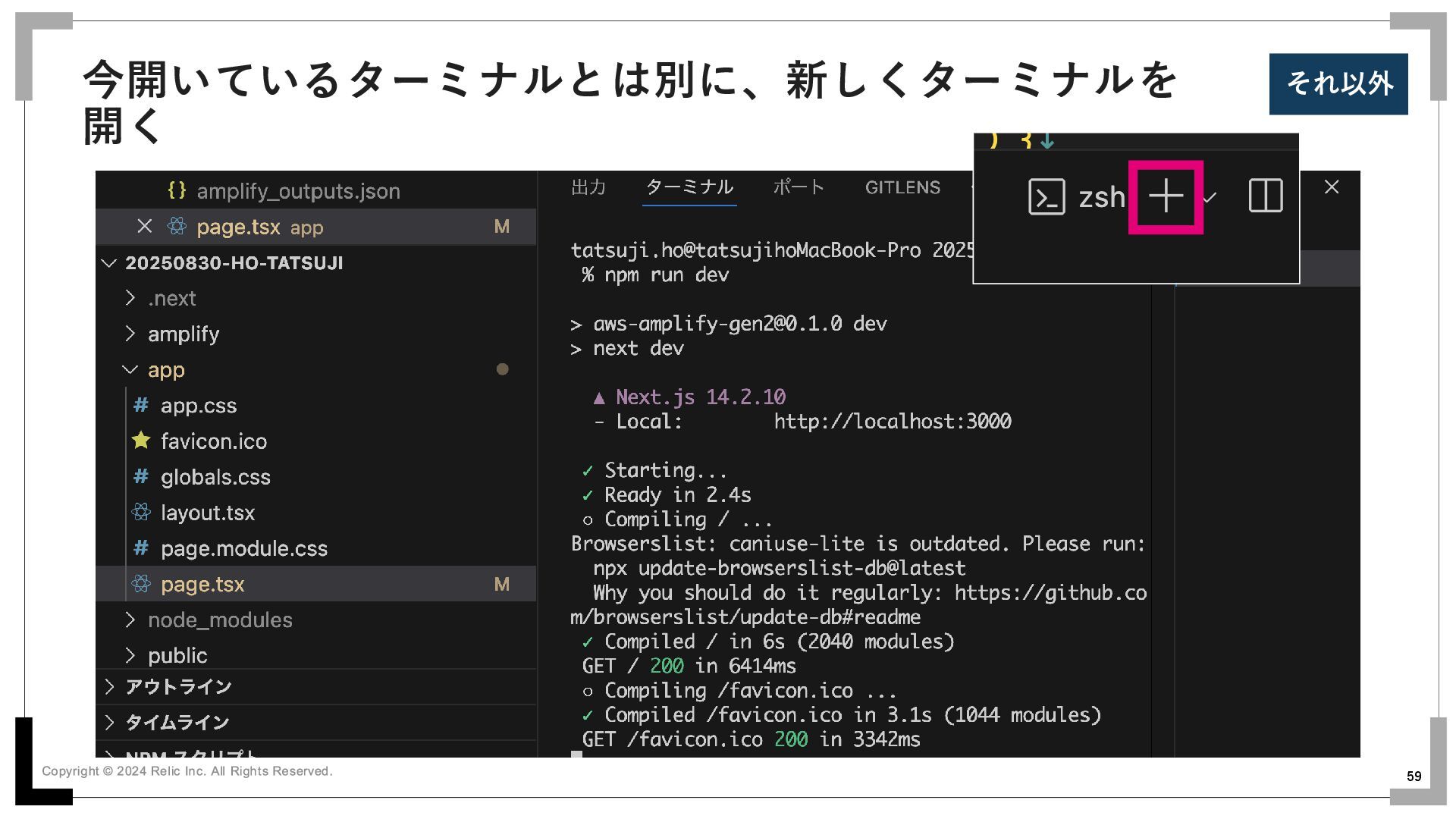Click the React icon in open editors page.tsx
The height and width of the screenshot is (819, 1456).
click(x=177, y=226)
